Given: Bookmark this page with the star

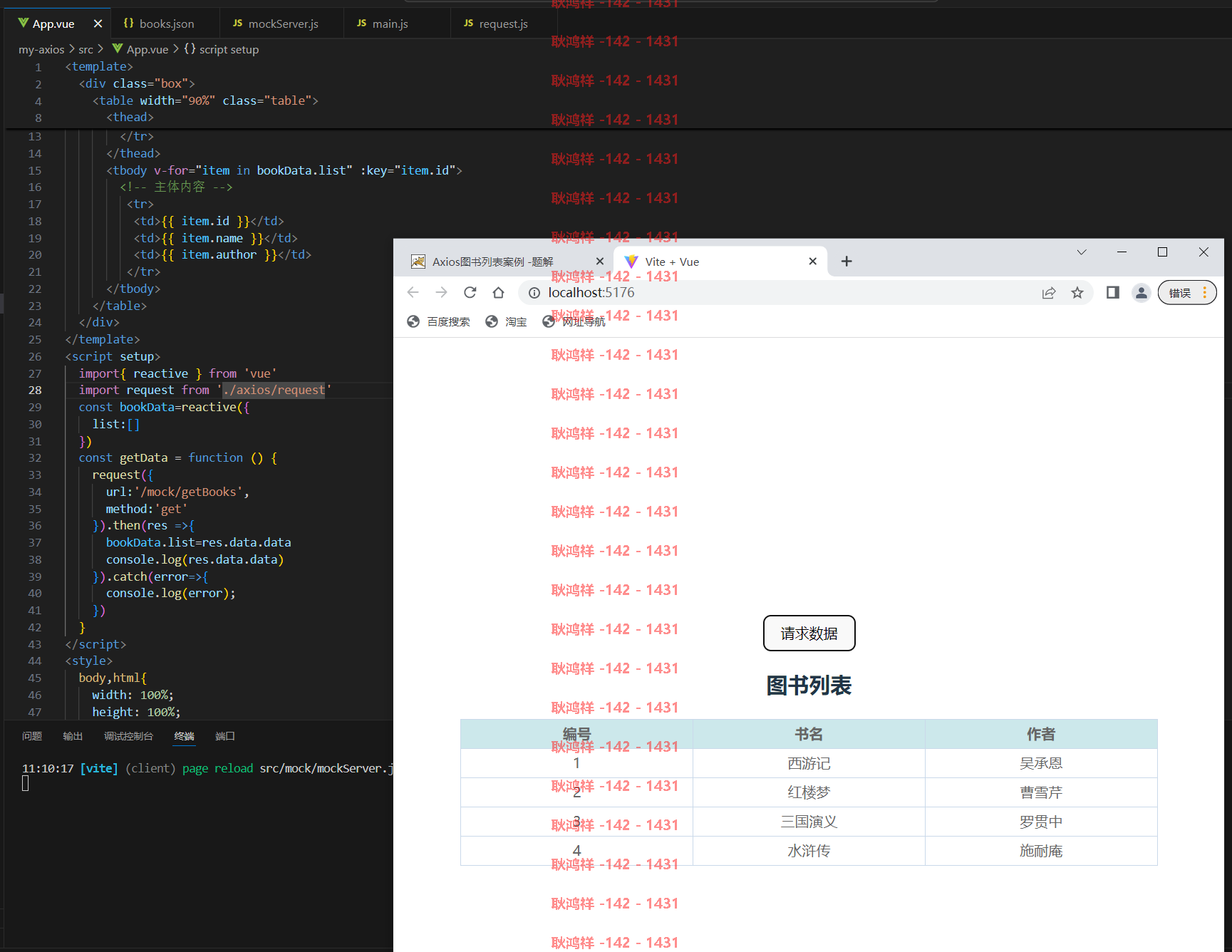Looking at the screenshot, I should pyautogui.click(x=1077, y=293).
